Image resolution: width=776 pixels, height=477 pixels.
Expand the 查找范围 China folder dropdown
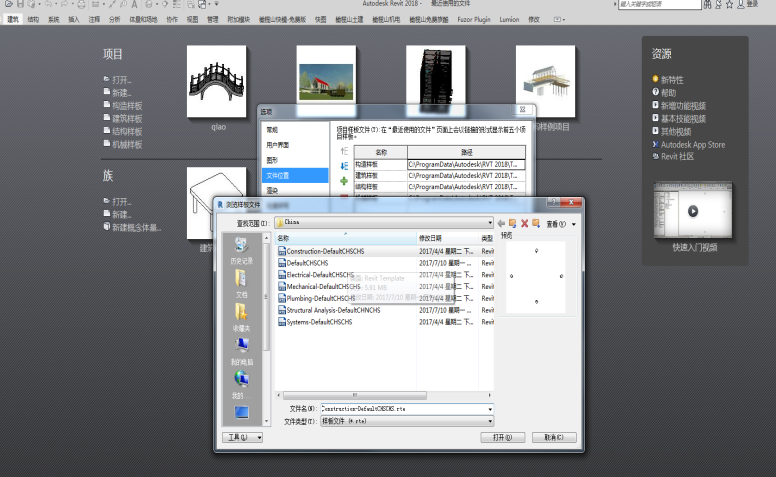pos(490,223)
